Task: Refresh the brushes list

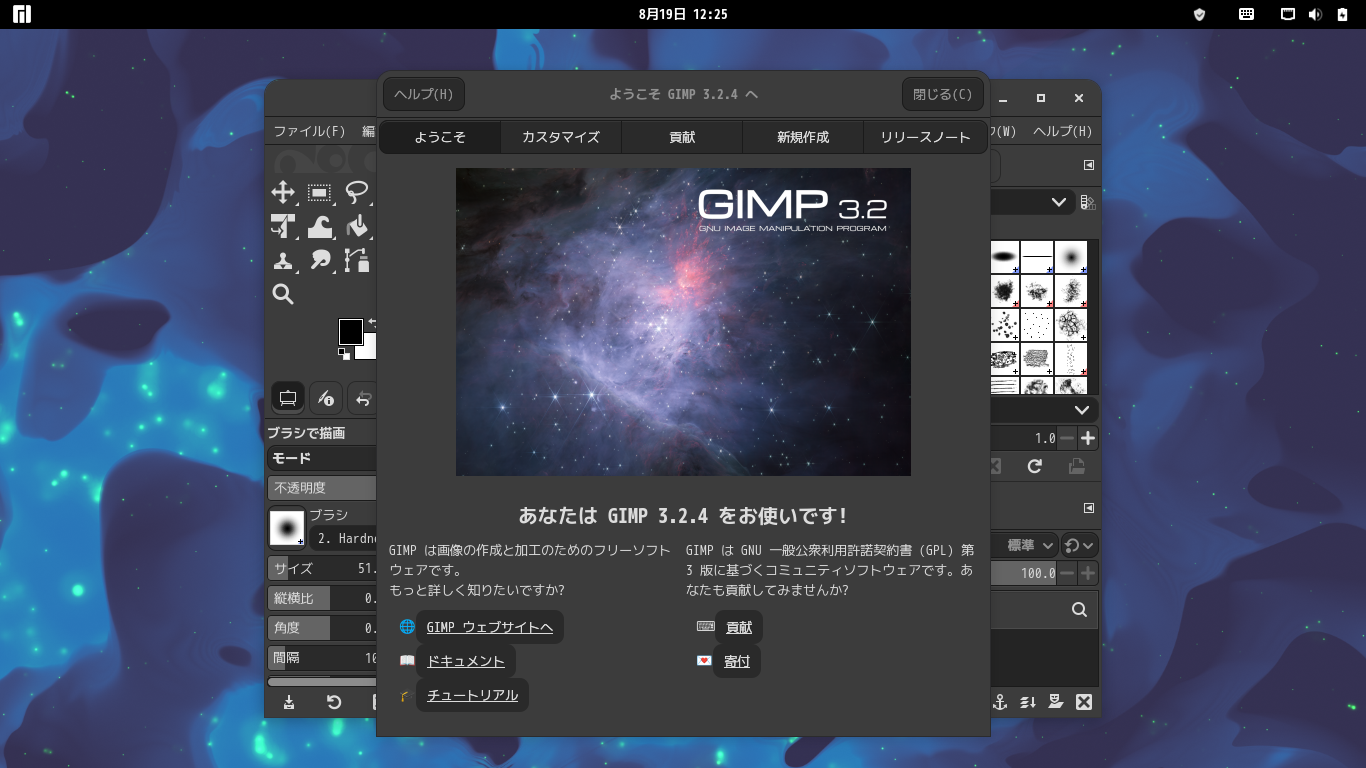Action: pos(1035,466)
